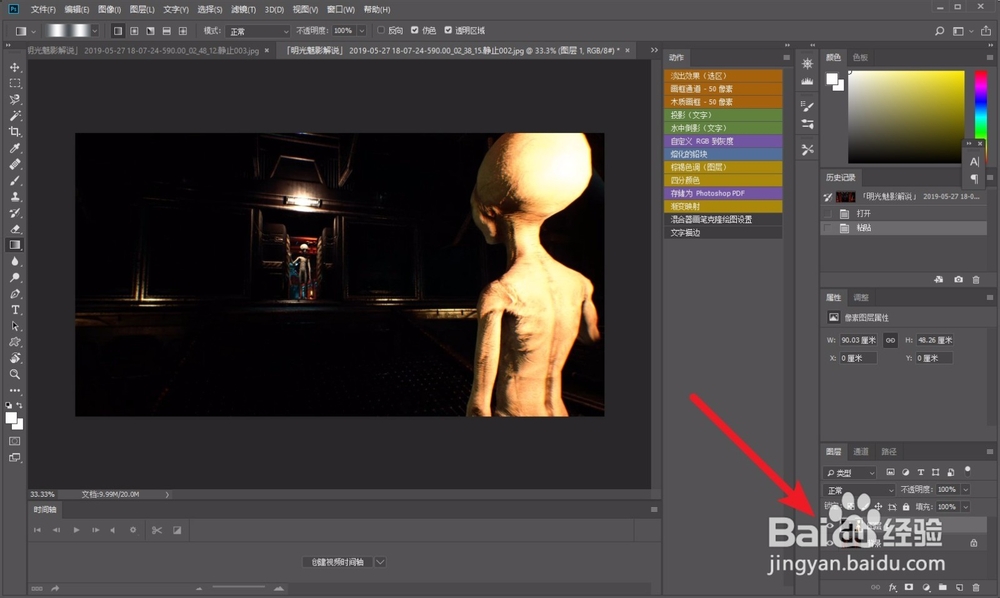Viewport: 1000px width, 598px height.
Task: Select the Blur tool
Action: (15, 261)
